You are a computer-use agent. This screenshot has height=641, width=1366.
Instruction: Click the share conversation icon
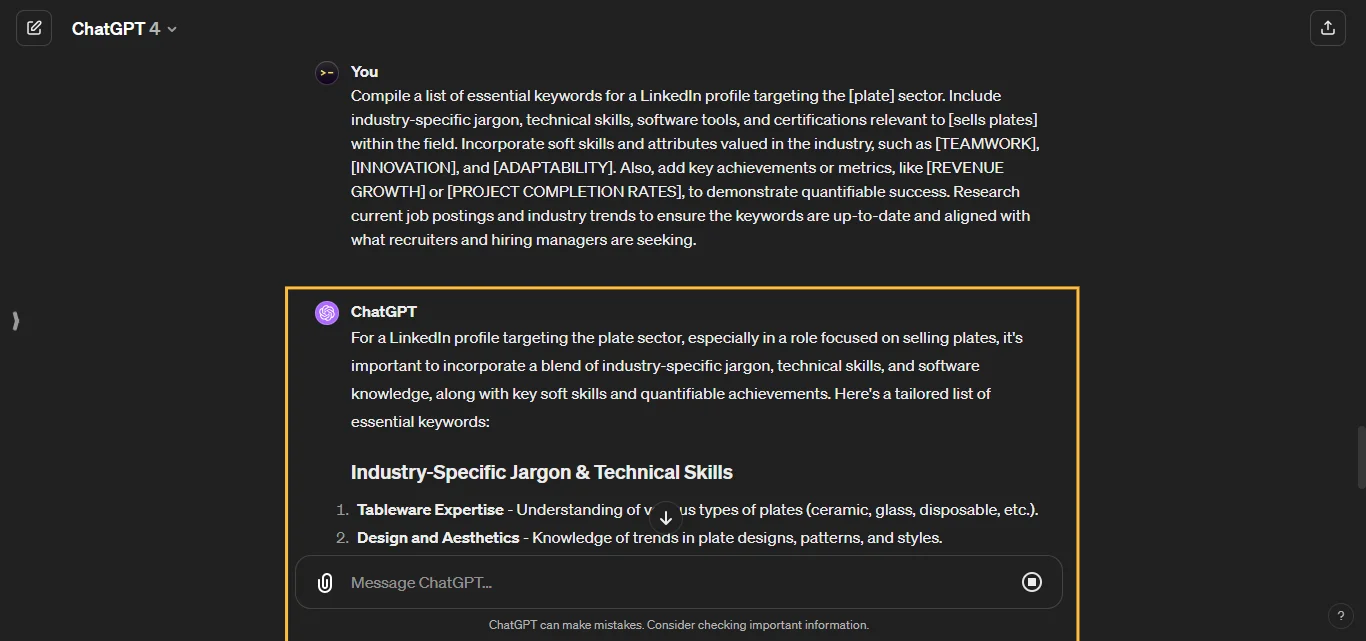tap(1327, 27)
